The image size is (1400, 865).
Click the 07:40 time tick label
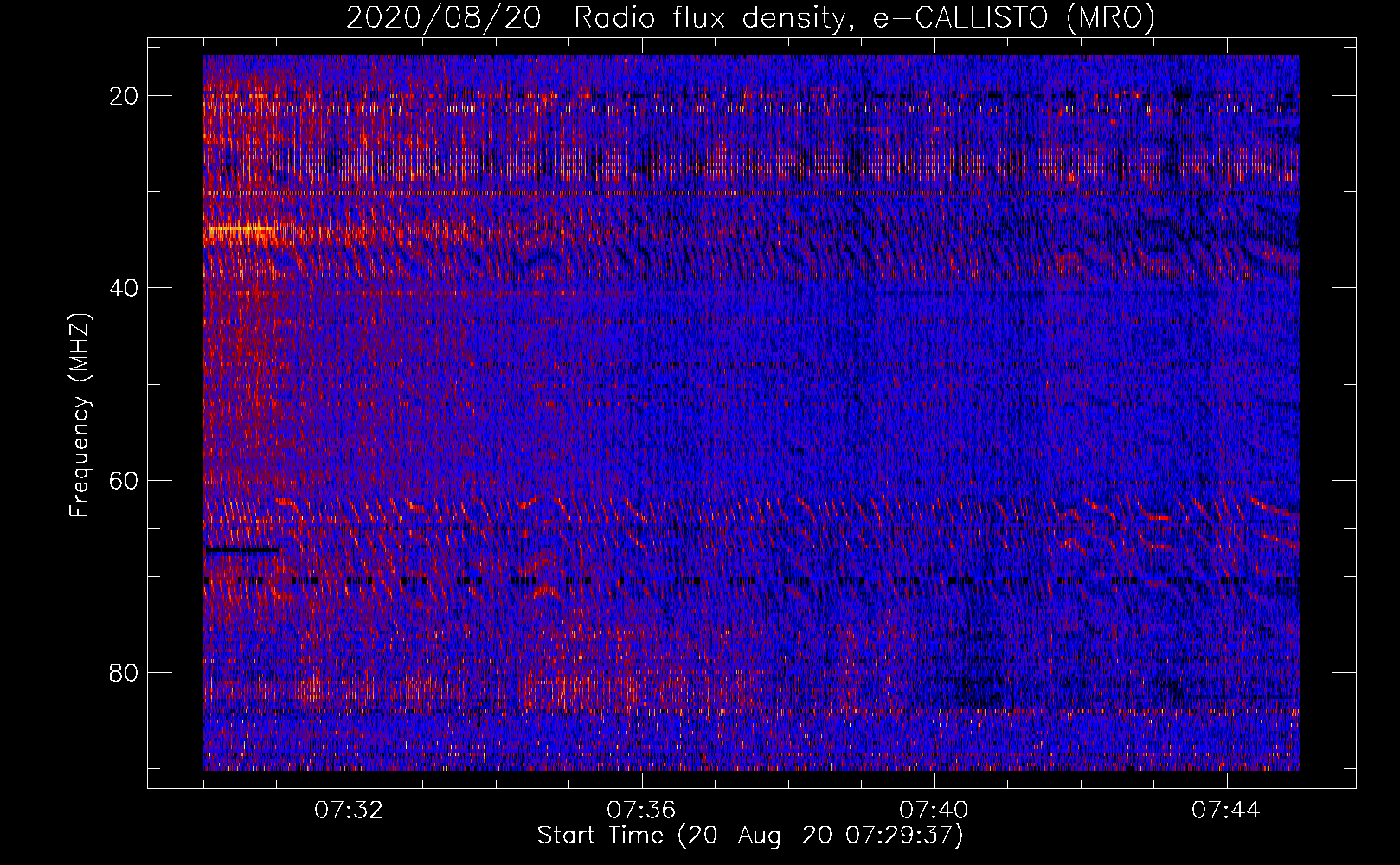point(934,811)
